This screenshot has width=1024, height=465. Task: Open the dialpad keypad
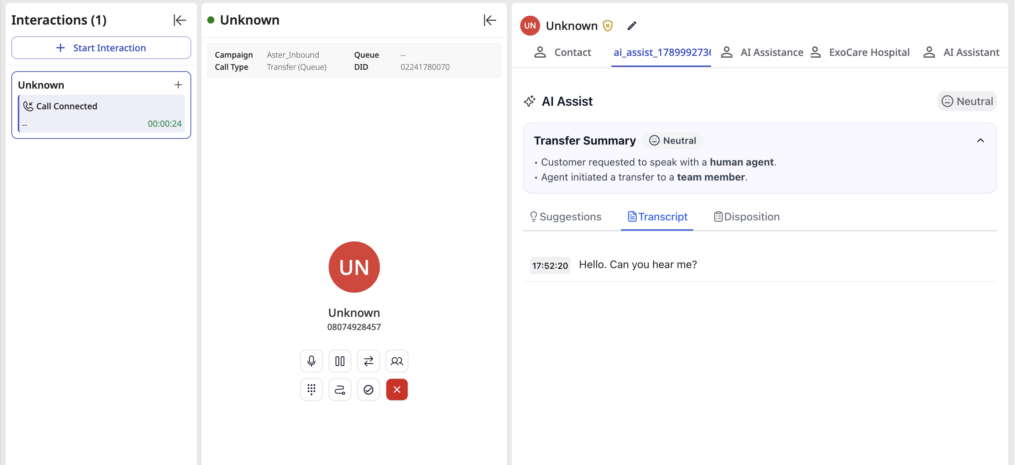coord(312,390)
